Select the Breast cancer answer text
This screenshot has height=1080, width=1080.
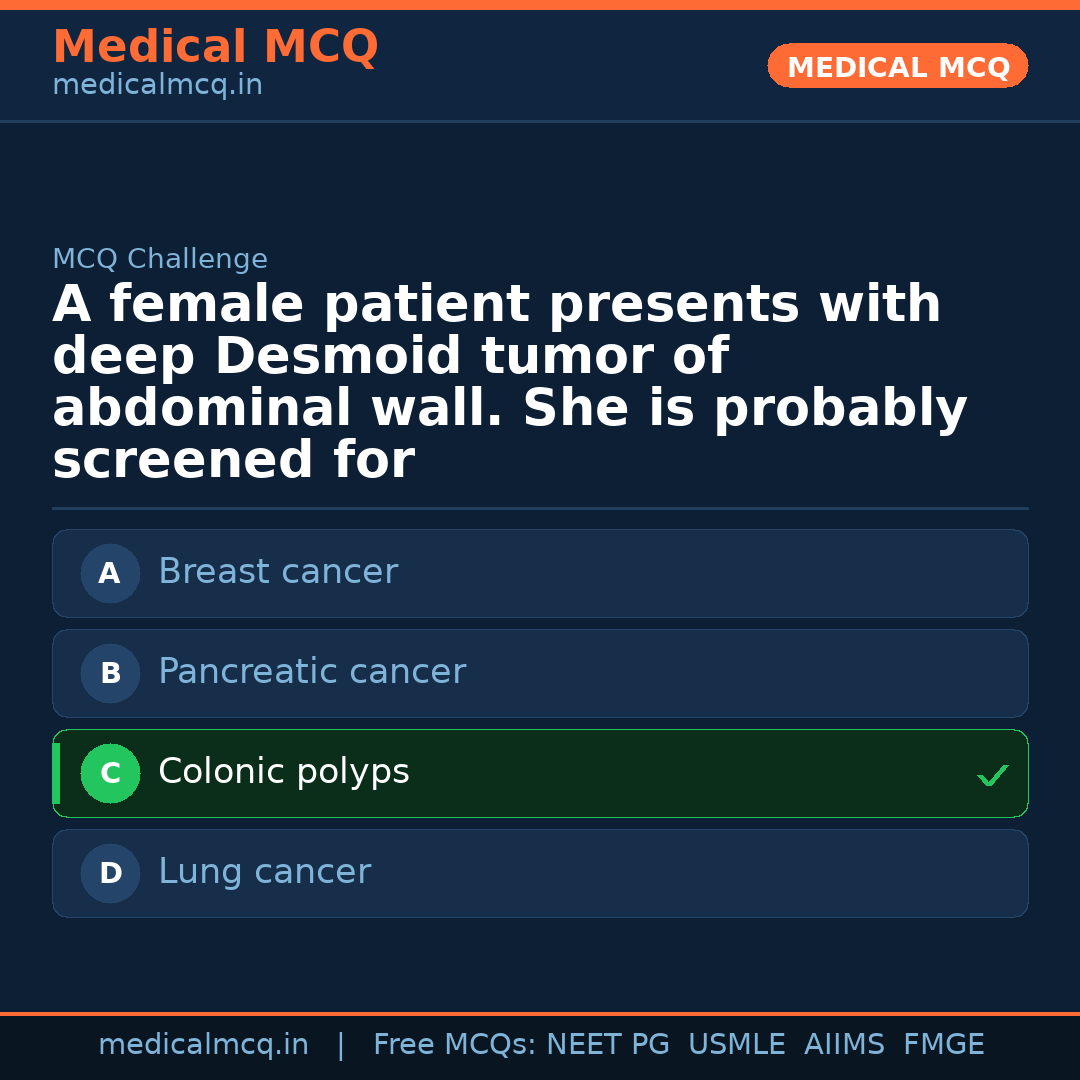pos(278,572)
